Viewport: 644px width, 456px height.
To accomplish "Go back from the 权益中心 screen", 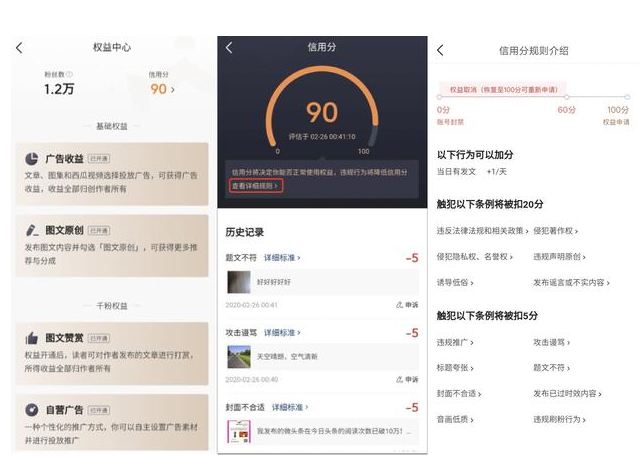I will [x=19, y=48].
